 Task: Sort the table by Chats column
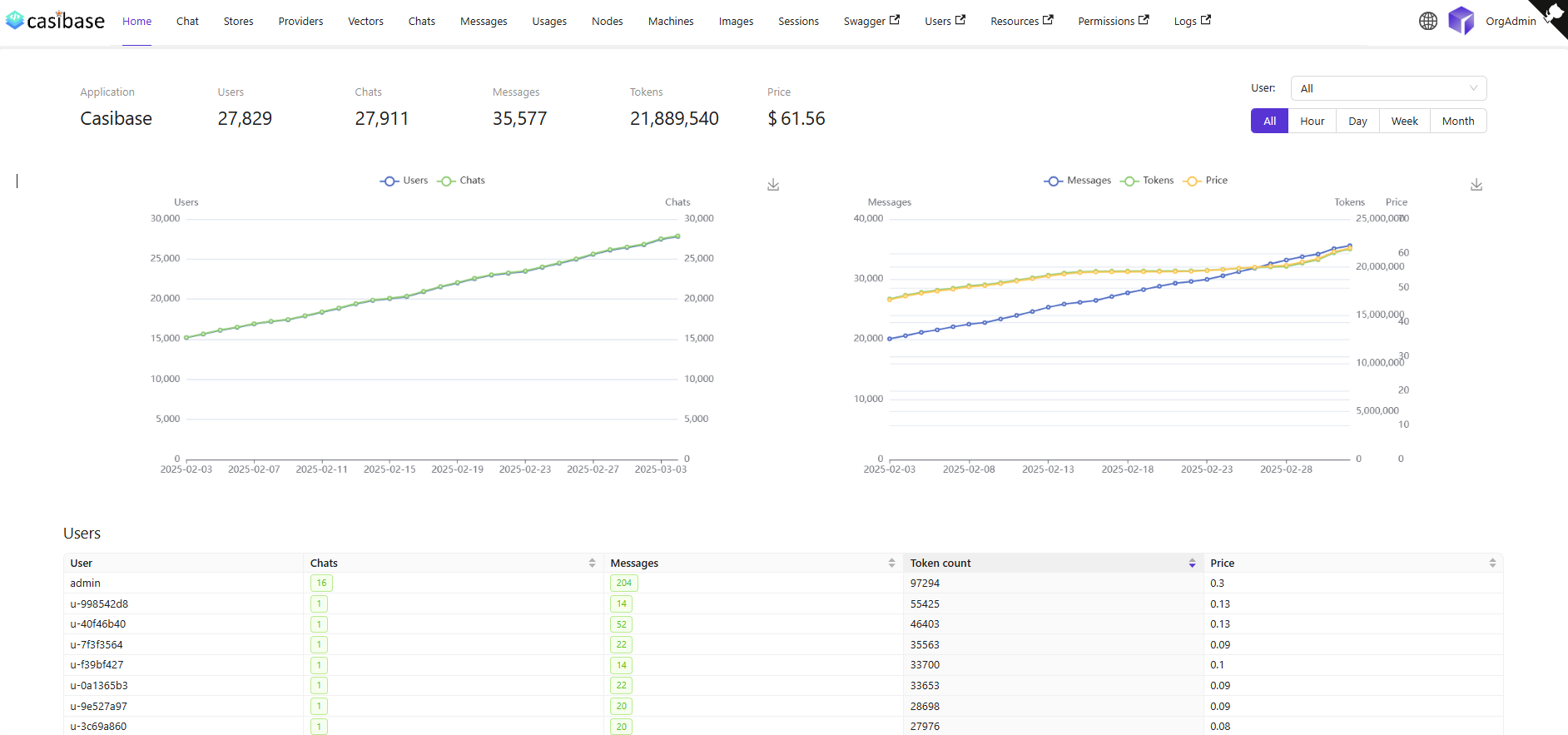[x=592, y=564]
